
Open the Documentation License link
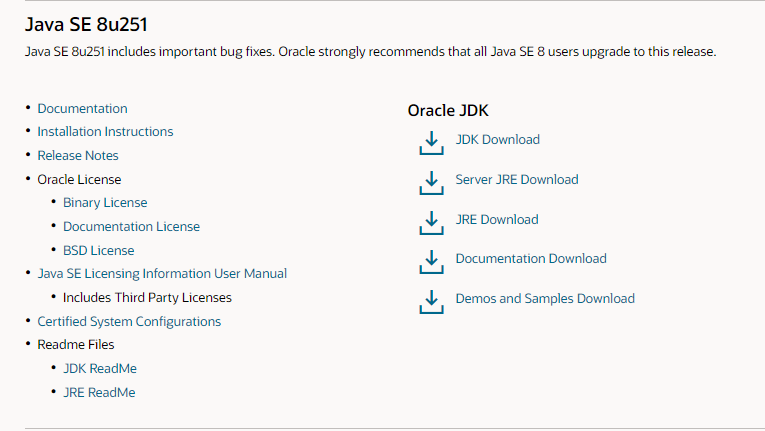point(131,226)
